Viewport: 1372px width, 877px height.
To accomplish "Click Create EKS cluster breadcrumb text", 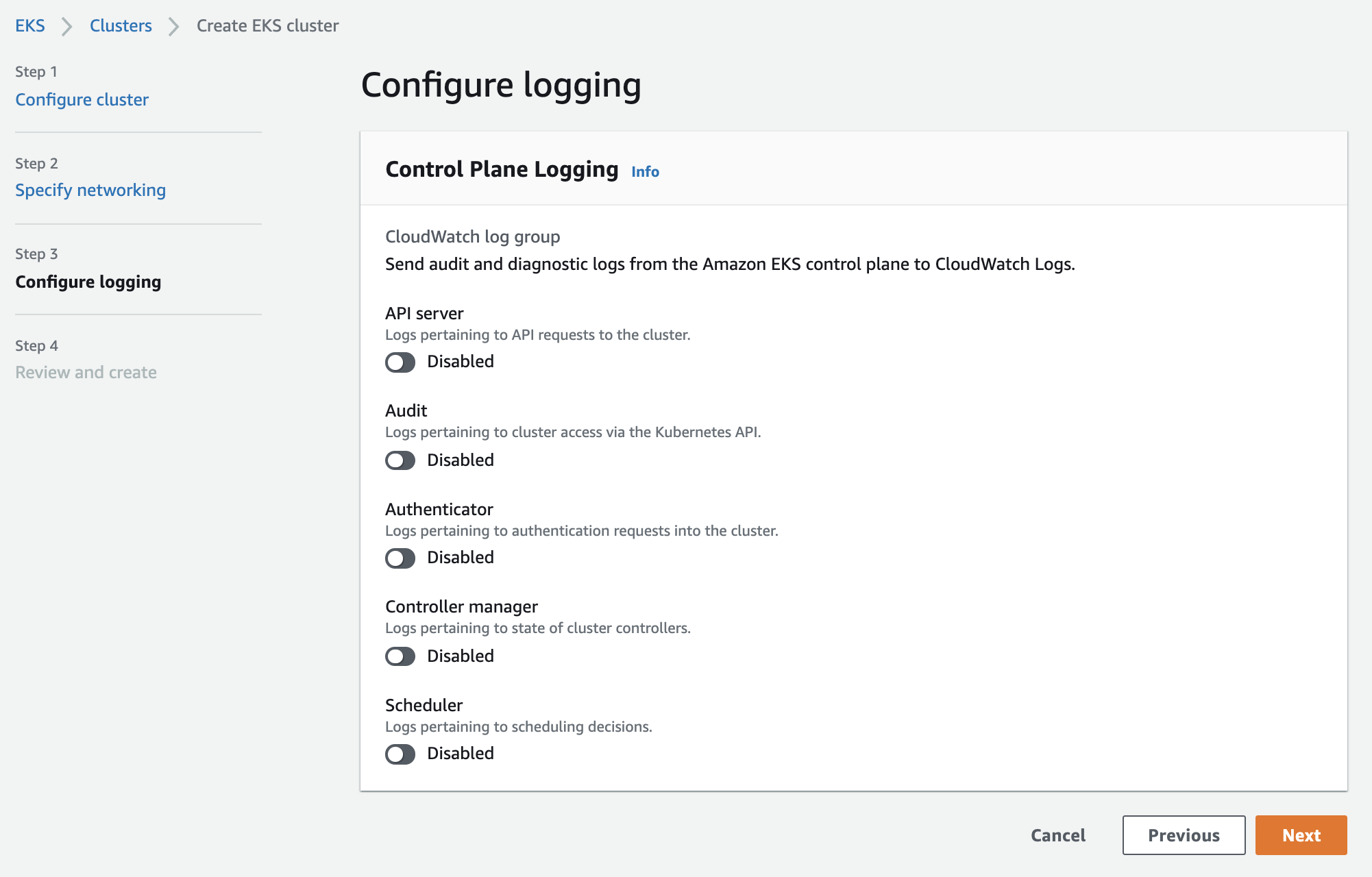I will [267, 26].
